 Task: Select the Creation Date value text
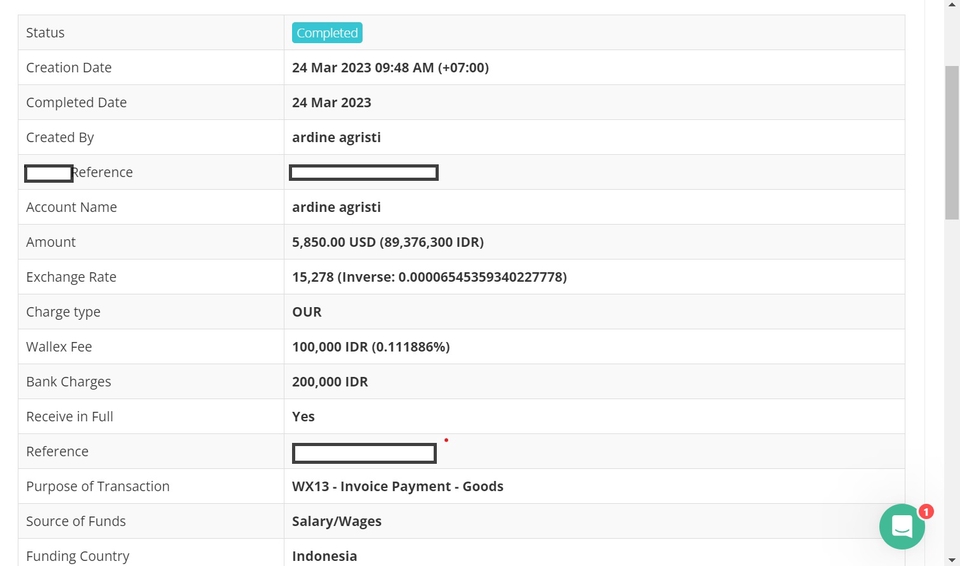(x=390, y=67)
